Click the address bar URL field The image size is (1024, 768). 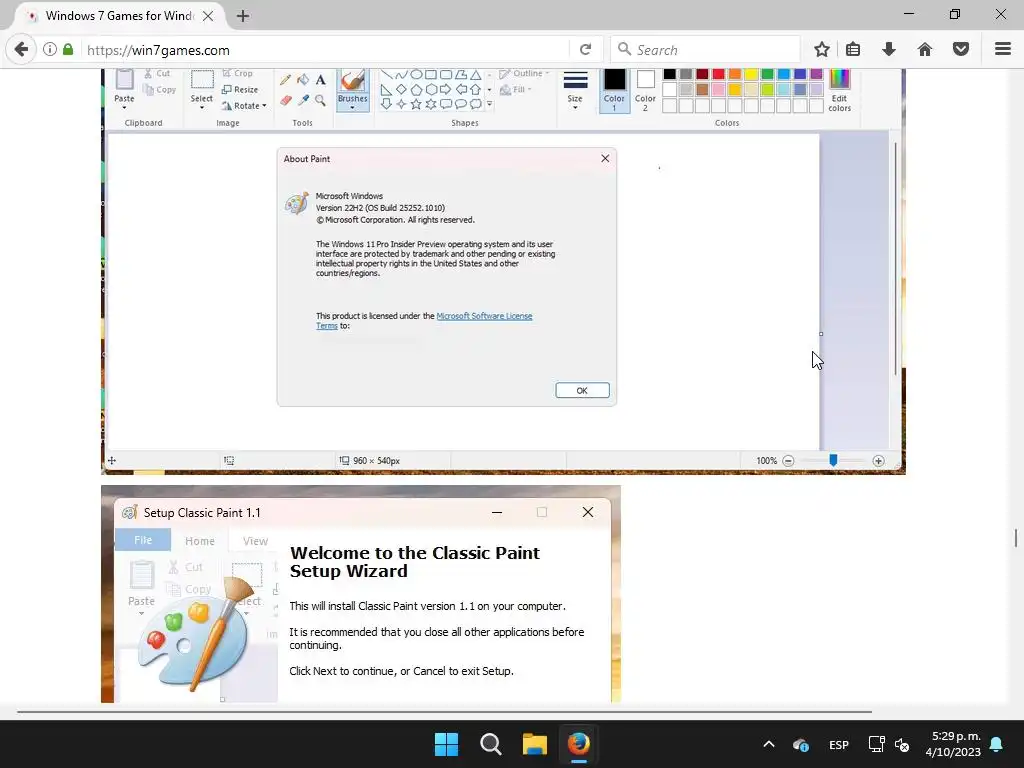[325, 50]
